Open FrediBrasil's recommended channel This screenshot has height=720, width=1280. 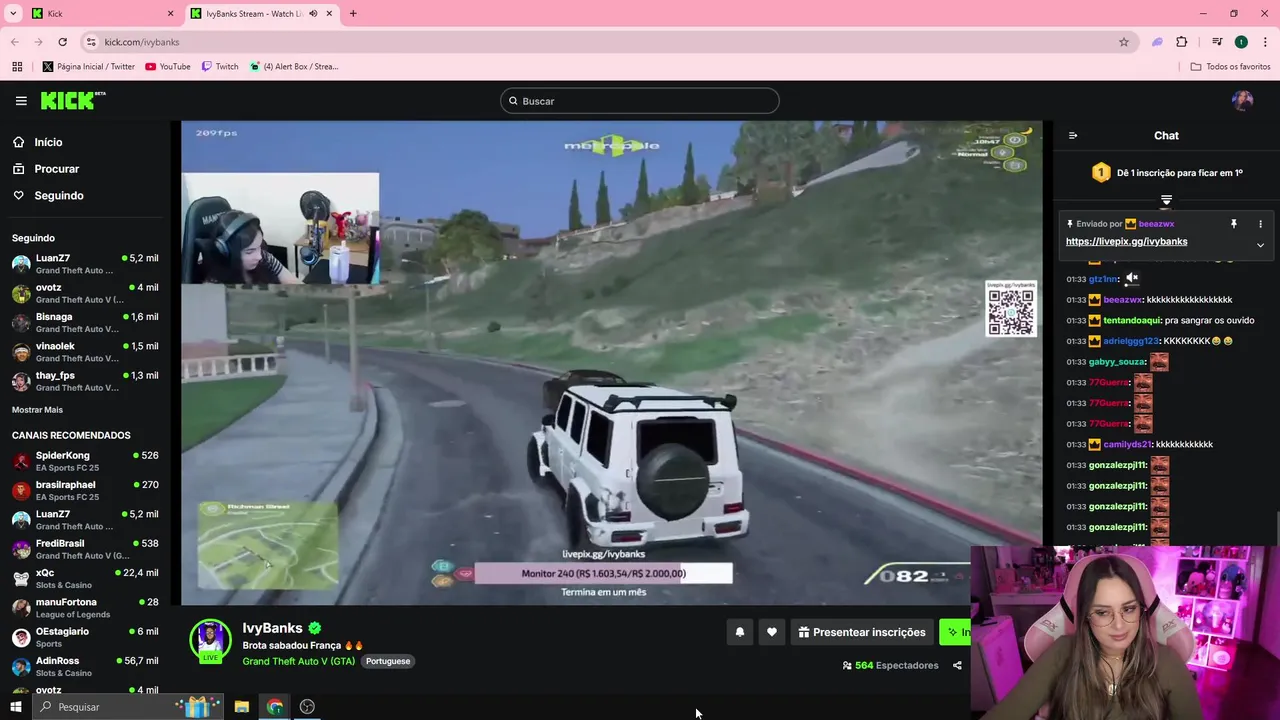click(85, 549)
